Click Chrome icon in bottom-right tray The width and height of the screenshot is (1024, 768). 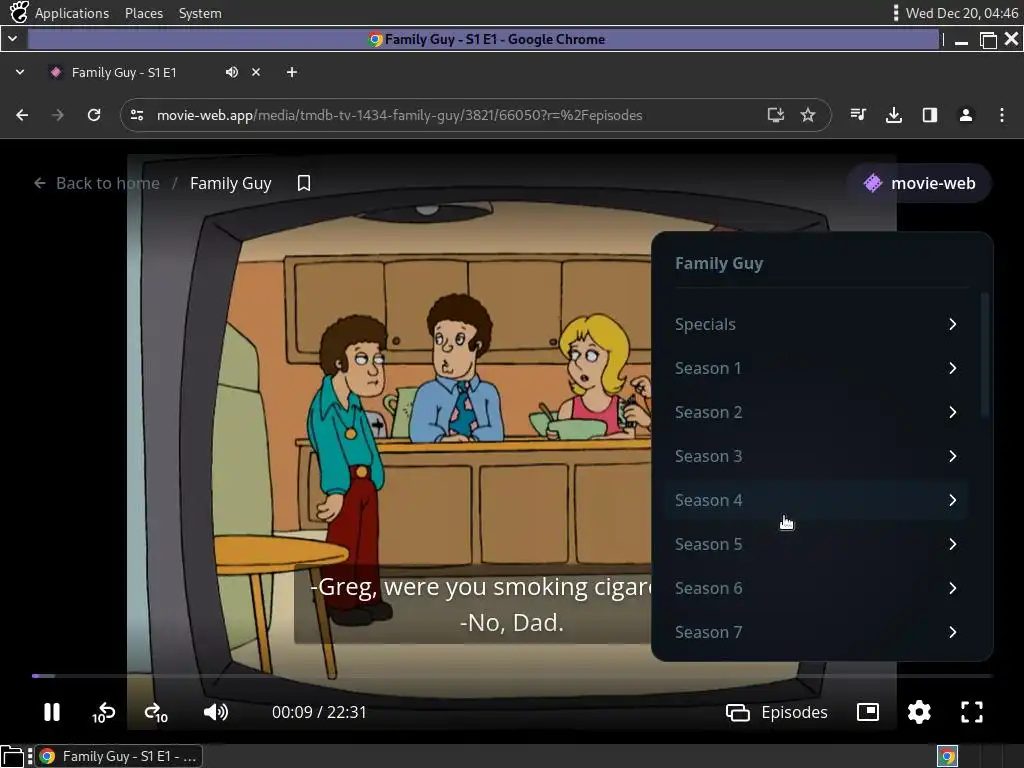click(x=947, y=756)
